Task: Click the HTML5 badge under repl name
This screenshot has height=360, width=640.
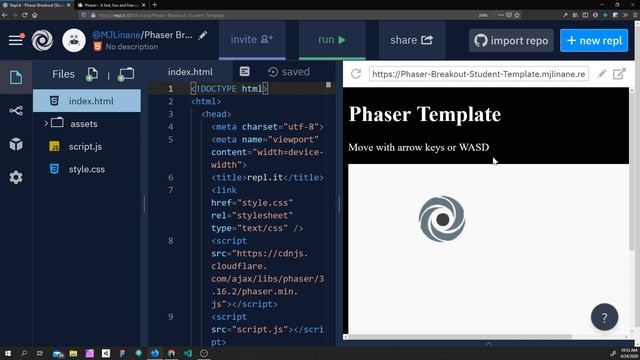Action: tap(98, 47)
